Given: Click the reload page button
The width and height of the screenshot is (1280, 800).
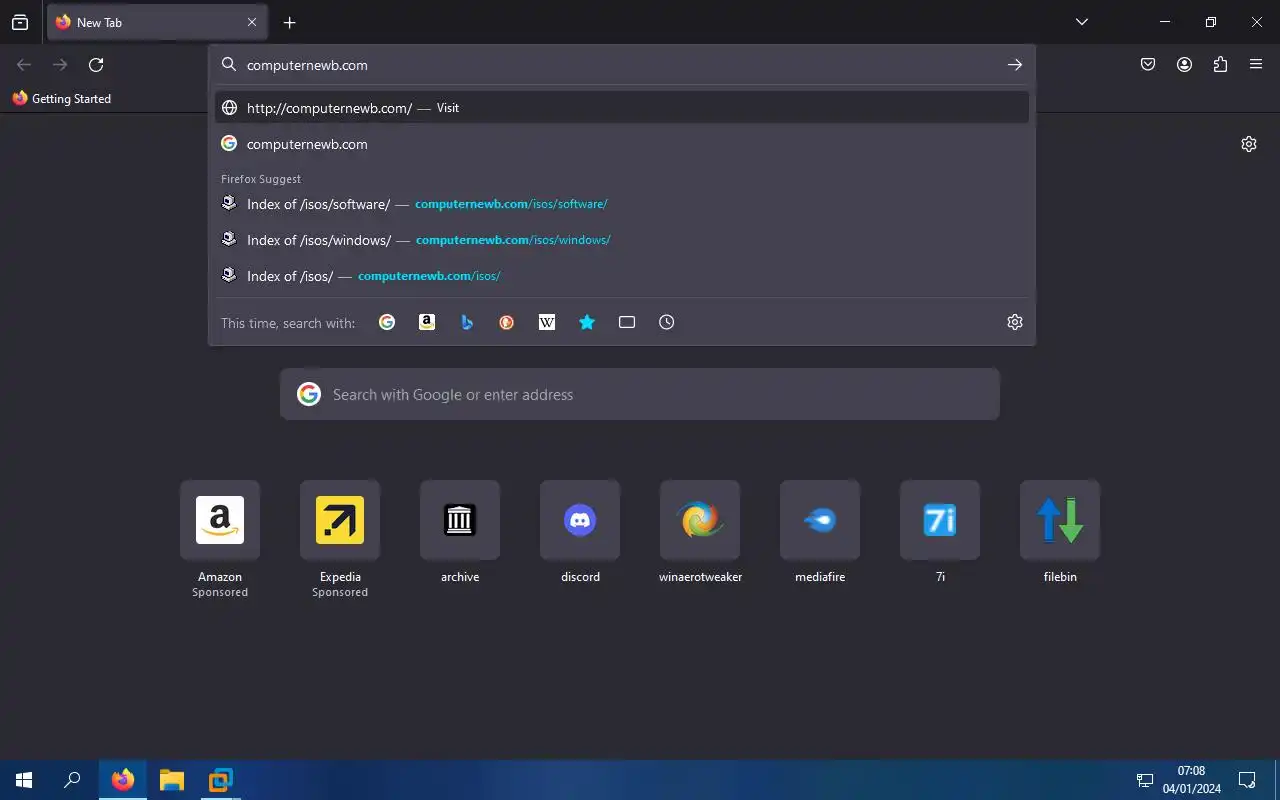Looking at the screenshot, I should click(96, 65).
